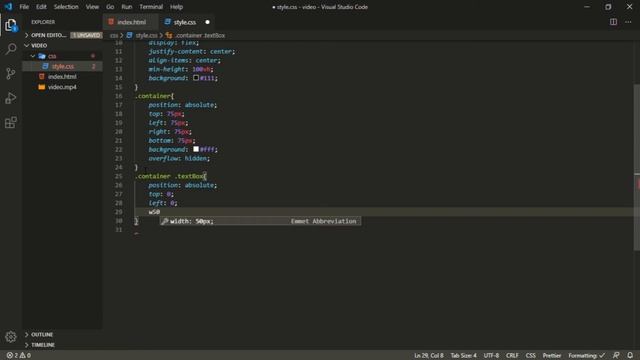Click Prettier in the status bar
The height and width of the screenshot is (360, 640).
[x=552, y=356]
